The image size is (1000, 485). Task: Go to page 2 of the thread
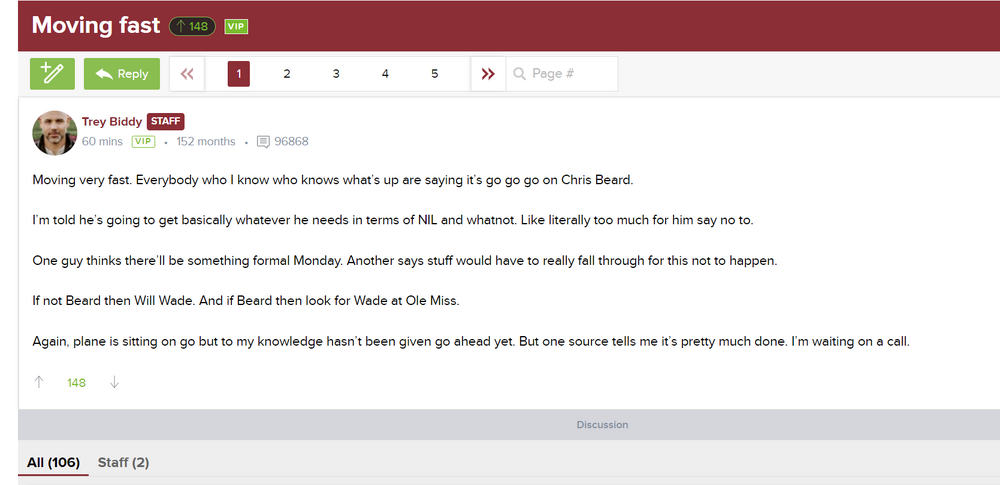click(287, 73)
